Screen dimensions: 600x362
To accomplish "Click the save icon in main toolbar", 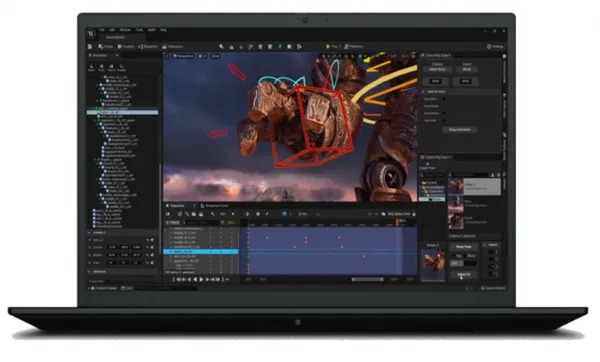I will 90,46.
